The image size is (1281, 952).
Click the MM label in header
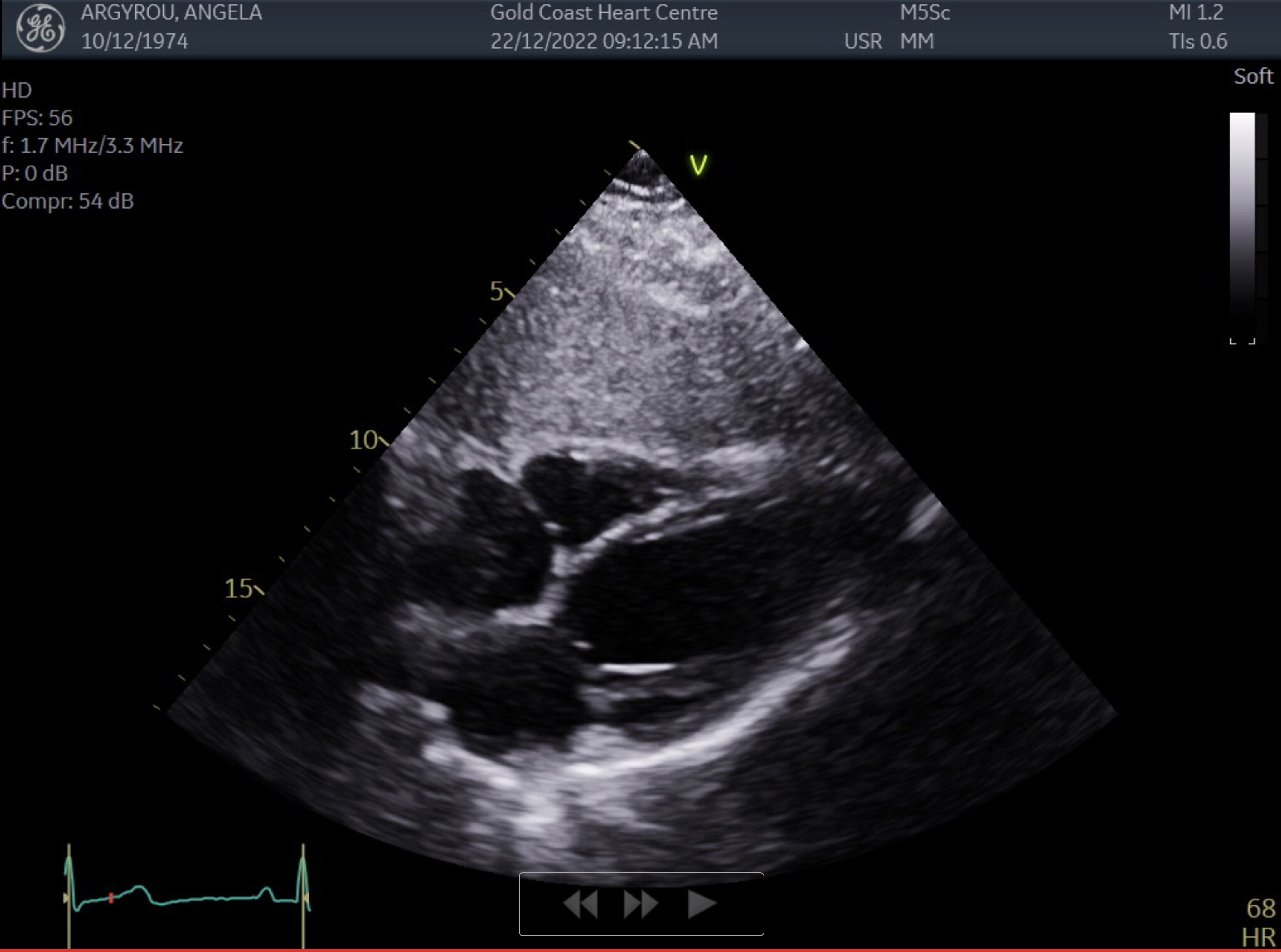pos(917,42)
